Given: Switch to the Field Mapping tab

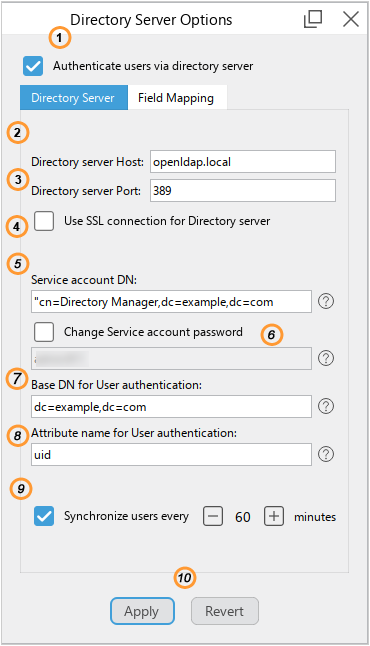Looking at the screenshot, I should (x=177, y=98).
